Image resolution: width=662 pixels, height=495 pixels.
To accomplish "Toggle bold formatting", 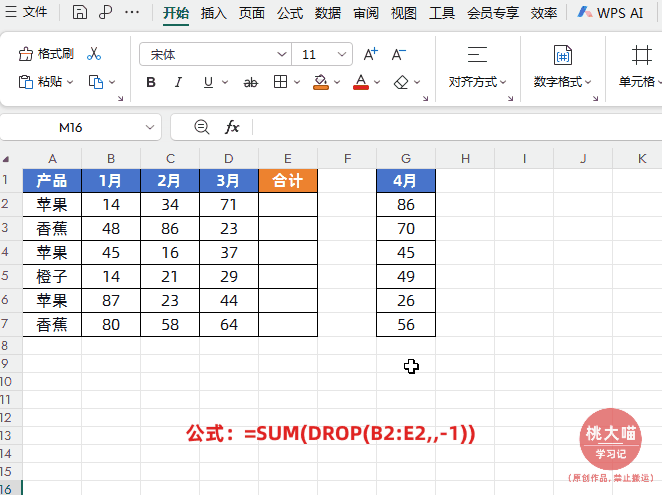I will (x=151, y=82).
